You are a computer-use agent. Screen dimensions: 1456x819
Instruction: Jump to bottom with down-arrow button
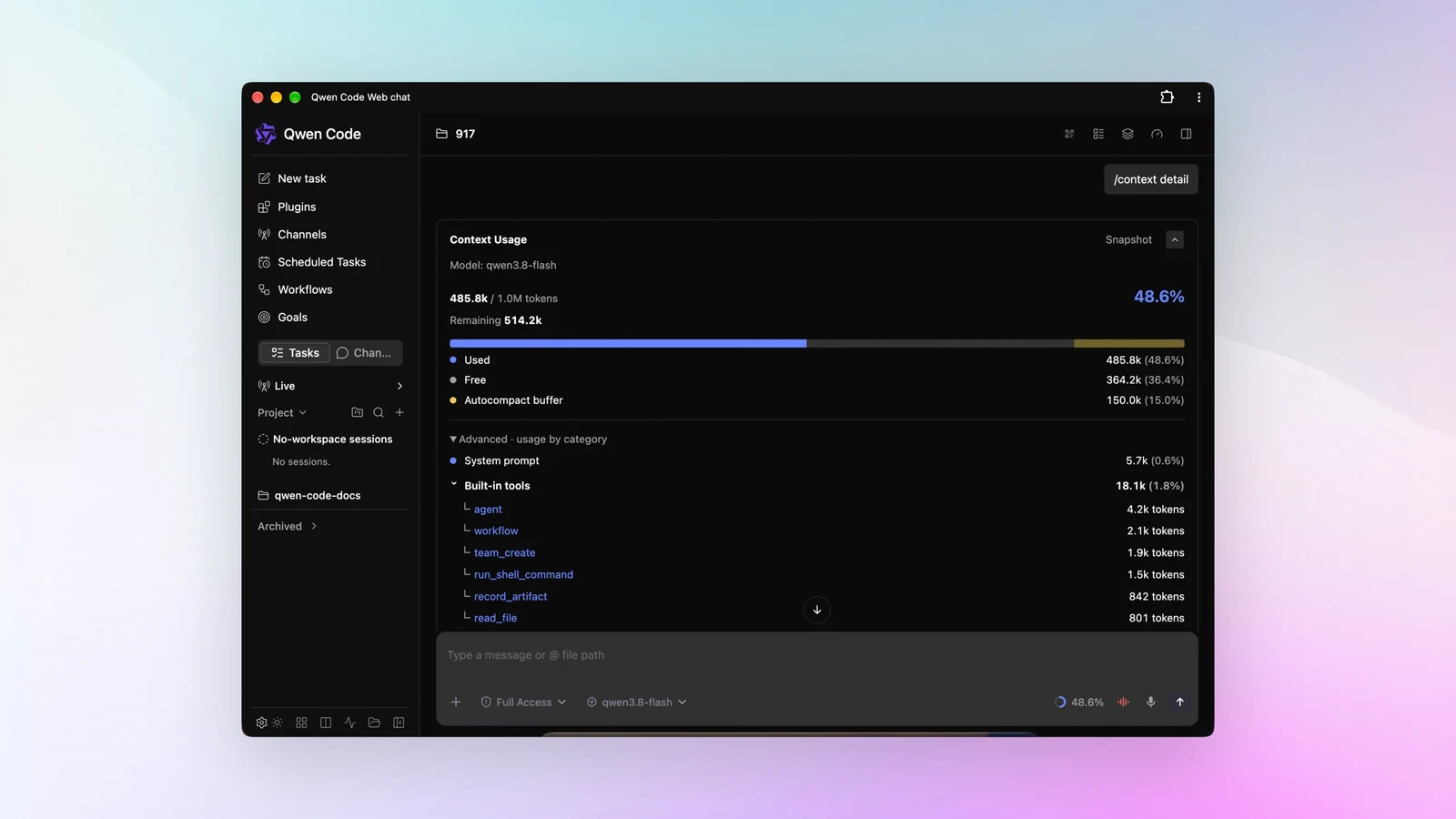[817, 610]
